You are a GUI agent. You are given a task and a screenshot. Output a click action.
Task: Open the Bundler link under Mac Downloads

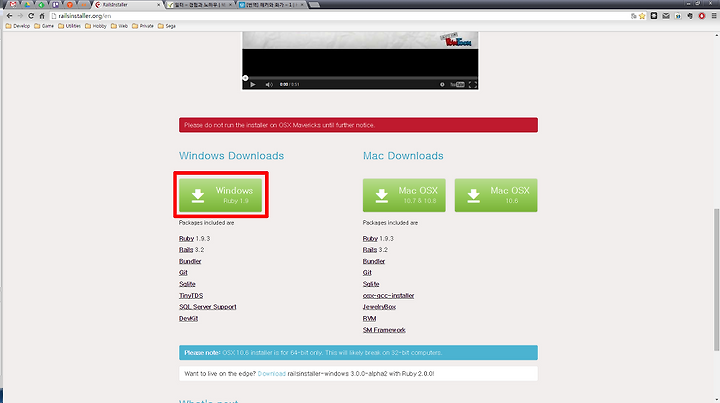374,261
